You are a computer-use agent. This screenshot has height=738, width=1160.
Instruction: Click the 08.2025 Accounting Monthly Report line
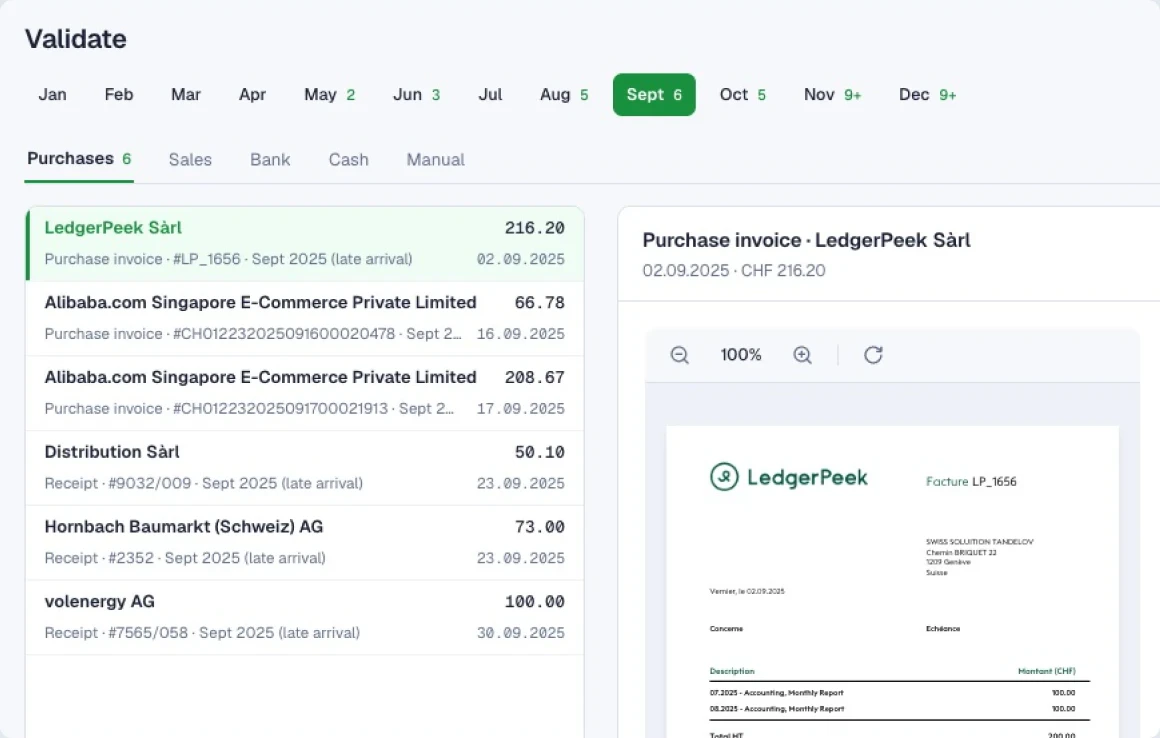pyautogui.click(x=892, y=708)
